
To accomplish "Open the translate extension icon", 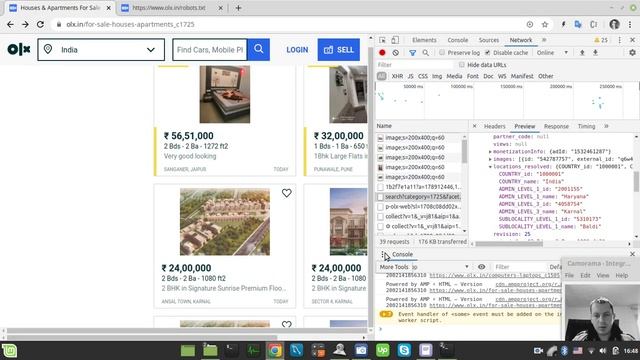I will [x=578, y=24].
